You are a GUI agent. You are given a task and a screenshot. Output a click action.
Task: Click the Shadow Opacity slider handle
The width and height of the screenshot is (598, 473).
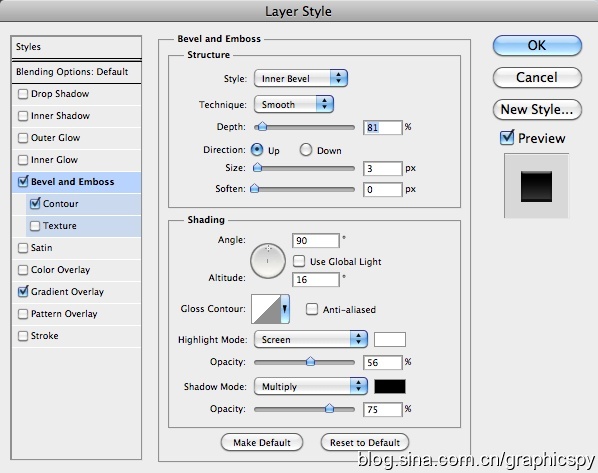[329, 409]
